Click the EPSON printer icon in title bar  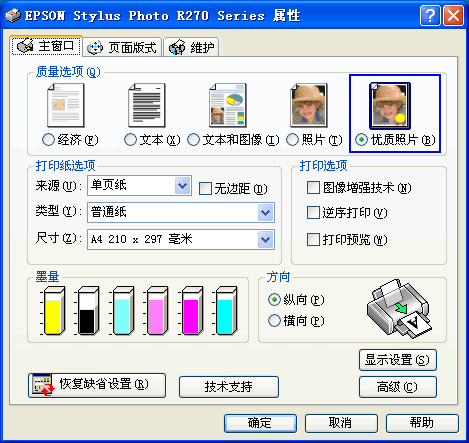[13, 16]
